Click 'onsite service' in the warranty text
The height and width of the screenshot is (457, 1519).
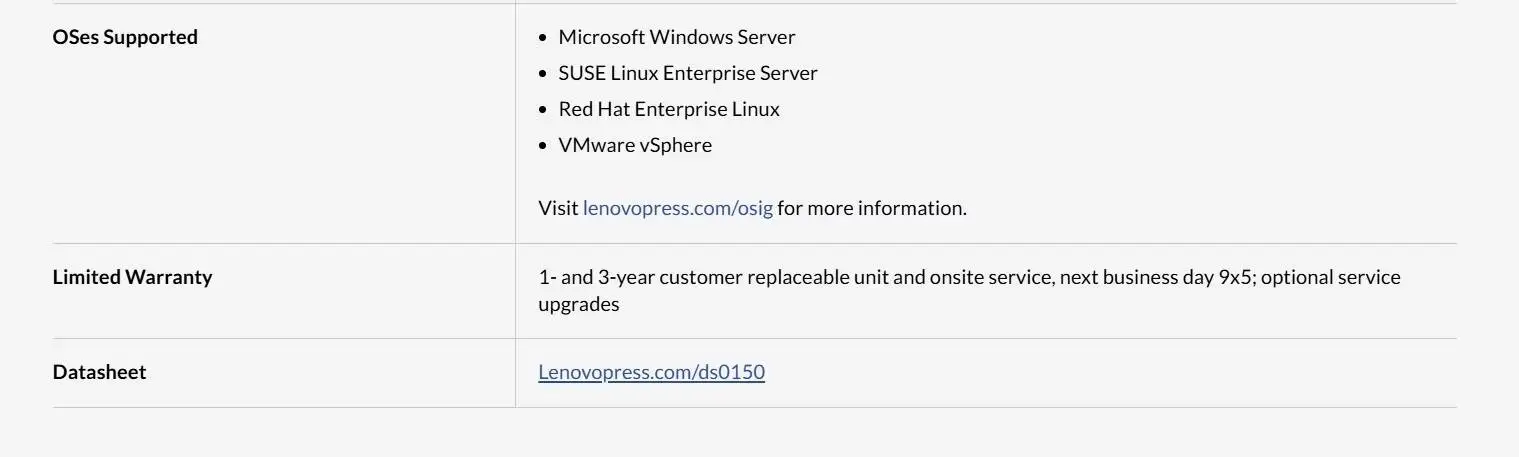pos(990,277)
